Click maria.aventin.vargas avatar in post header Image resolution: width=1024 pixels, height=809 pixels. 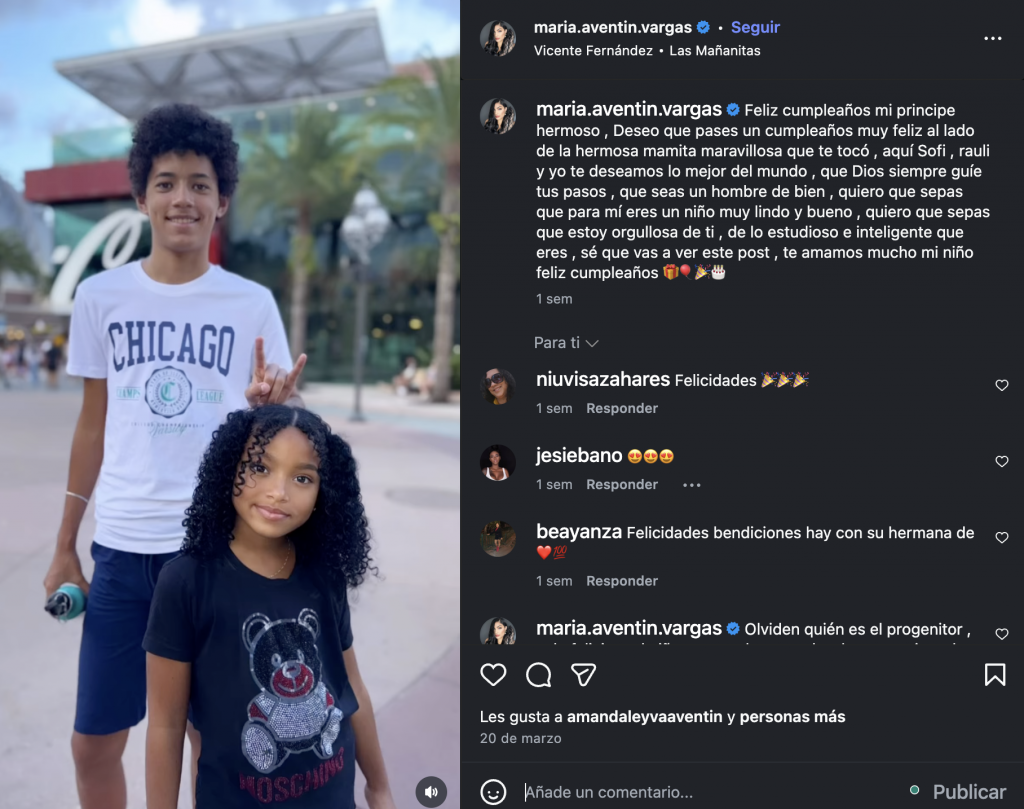click(498, 38)
